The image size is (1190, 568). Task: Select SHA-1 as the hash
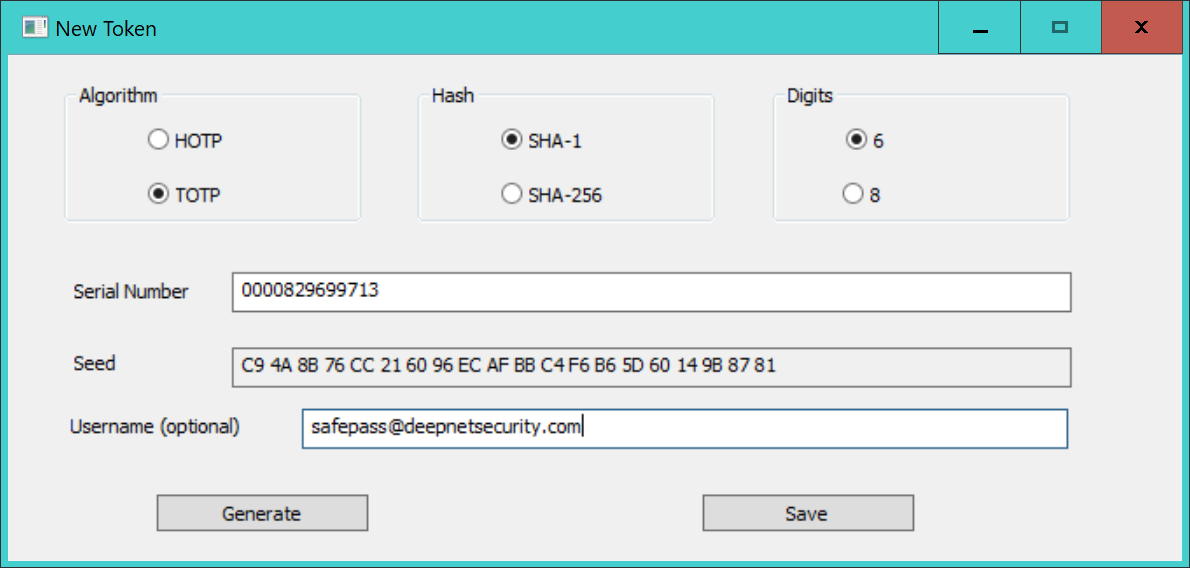tap(511, 141)
